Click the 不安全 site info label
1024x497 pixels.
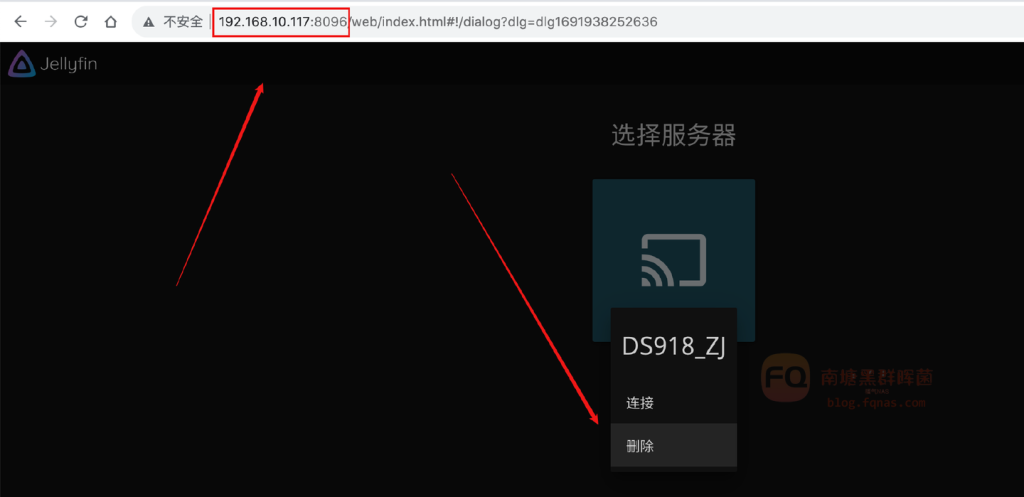183,21
